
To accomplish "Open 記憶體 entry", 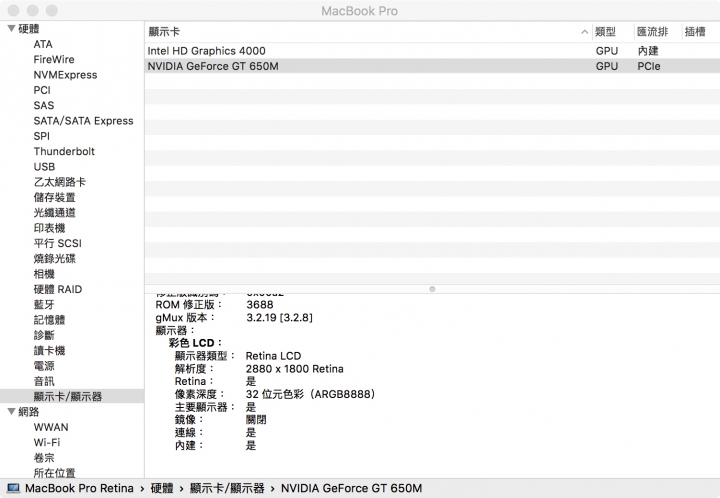I will (49, 320).
